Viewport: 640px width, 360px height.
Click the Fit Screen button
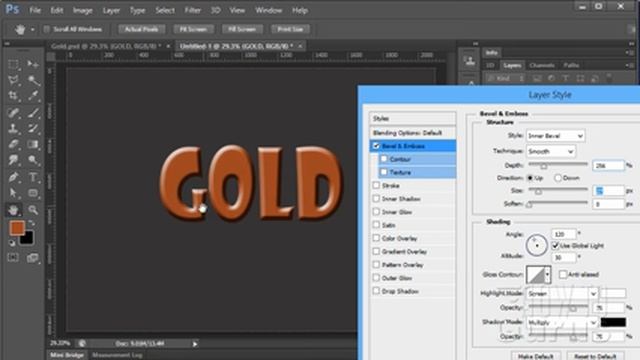193,29
